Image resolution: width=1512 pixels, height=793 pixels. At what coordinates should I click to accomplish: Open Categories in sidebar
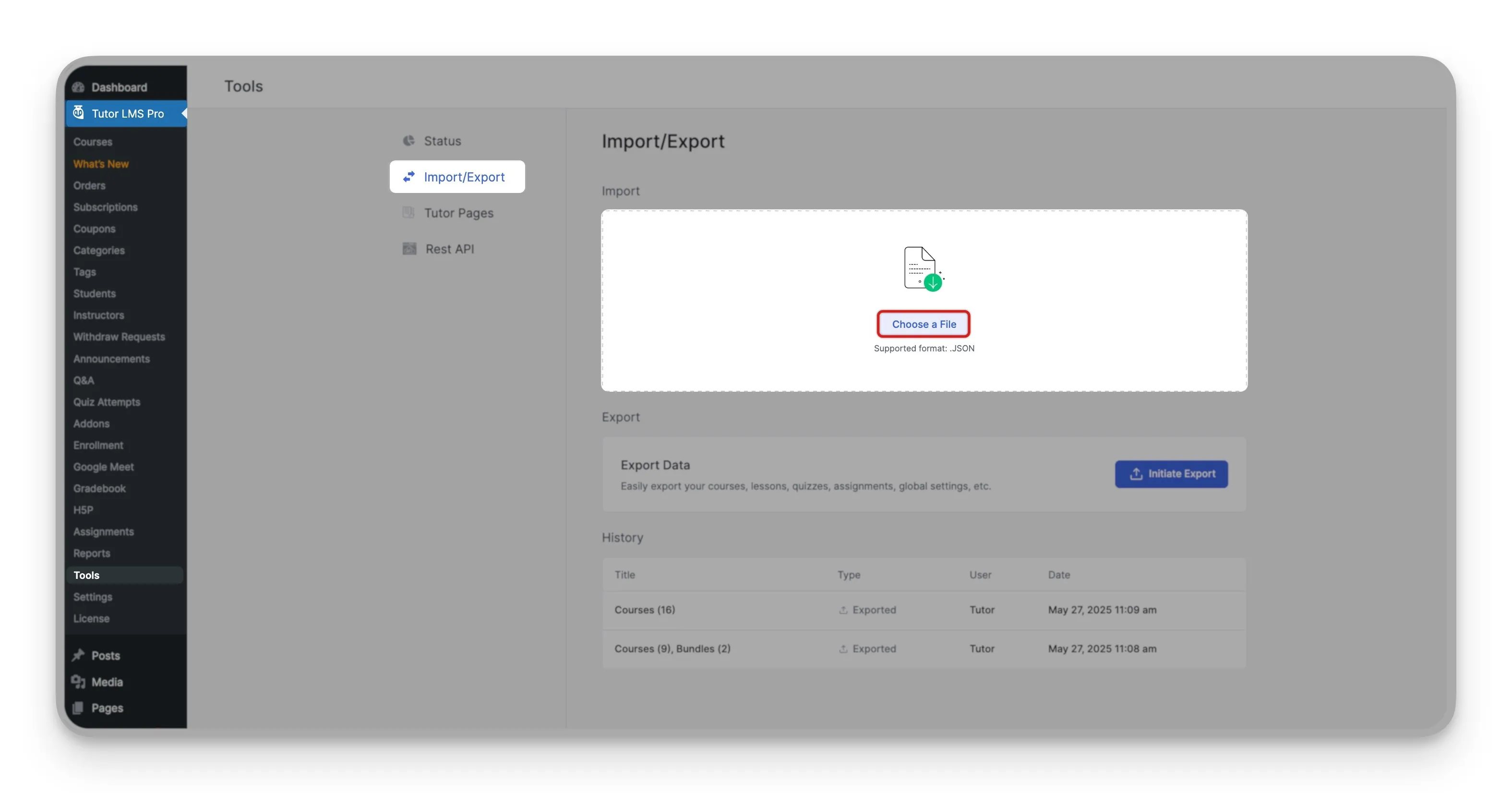click(98, 250)
